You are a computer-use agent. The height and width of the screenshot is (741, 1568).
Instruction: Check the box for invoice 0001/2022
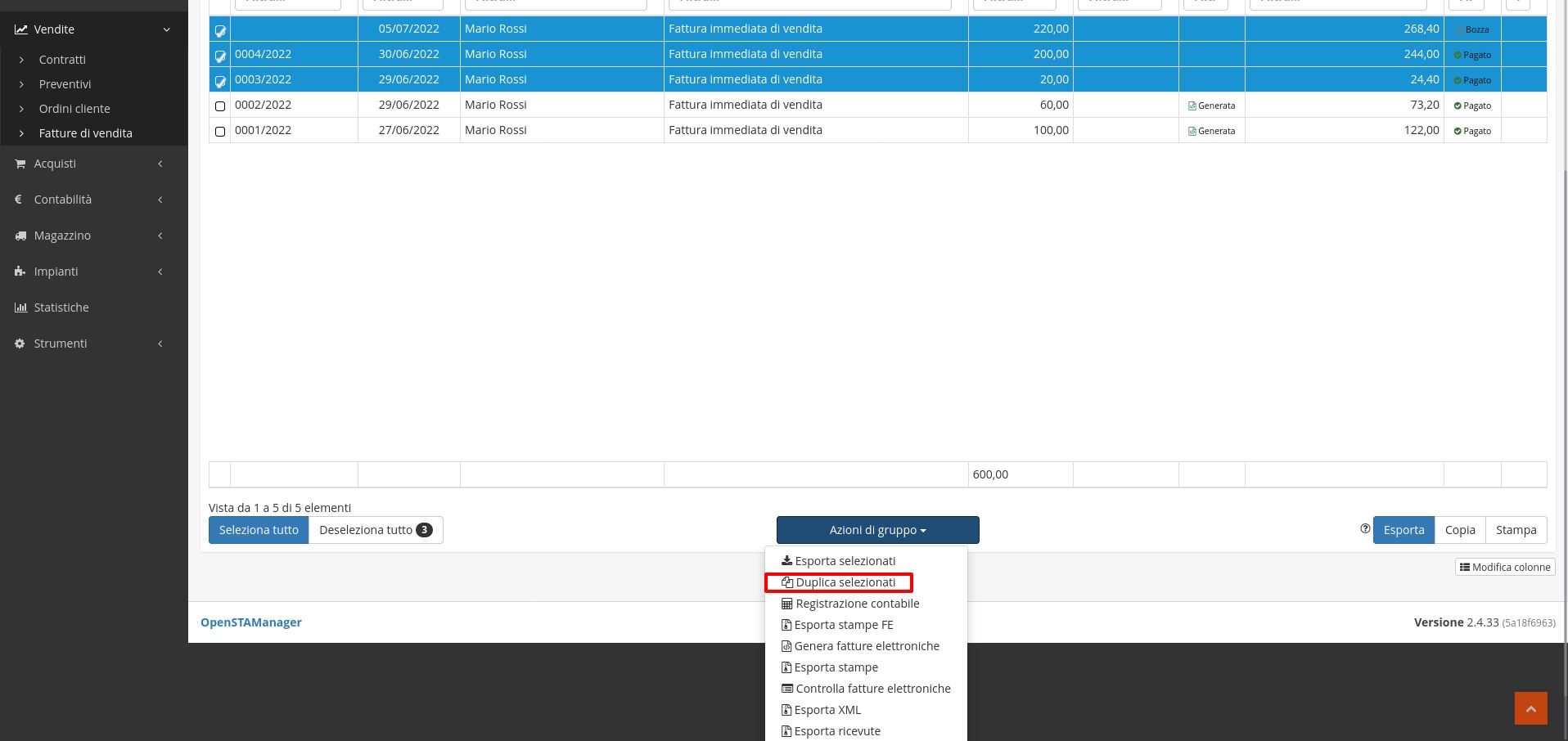220,132
